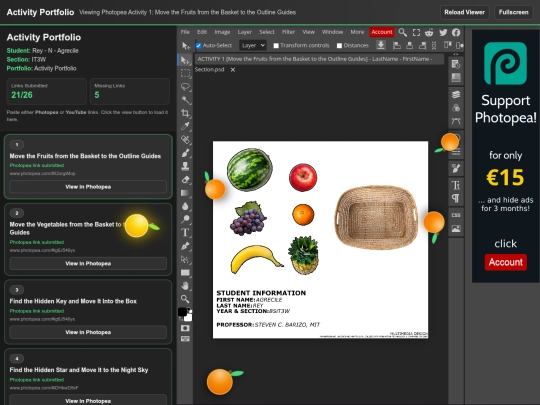
Task: Open the Facebook link icon
Action: pos(456,32)
